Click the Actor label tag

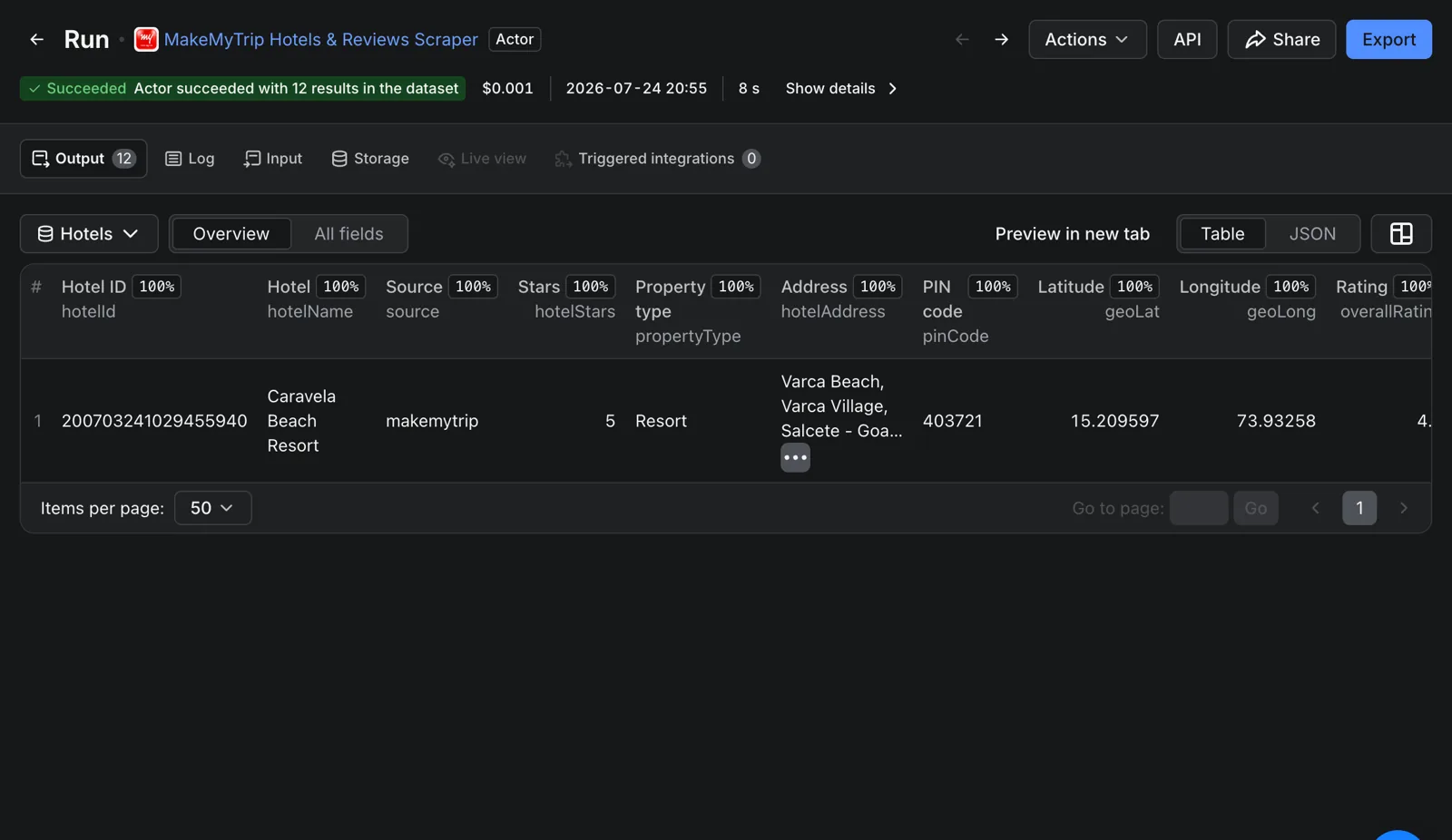(x=515, y=39)
